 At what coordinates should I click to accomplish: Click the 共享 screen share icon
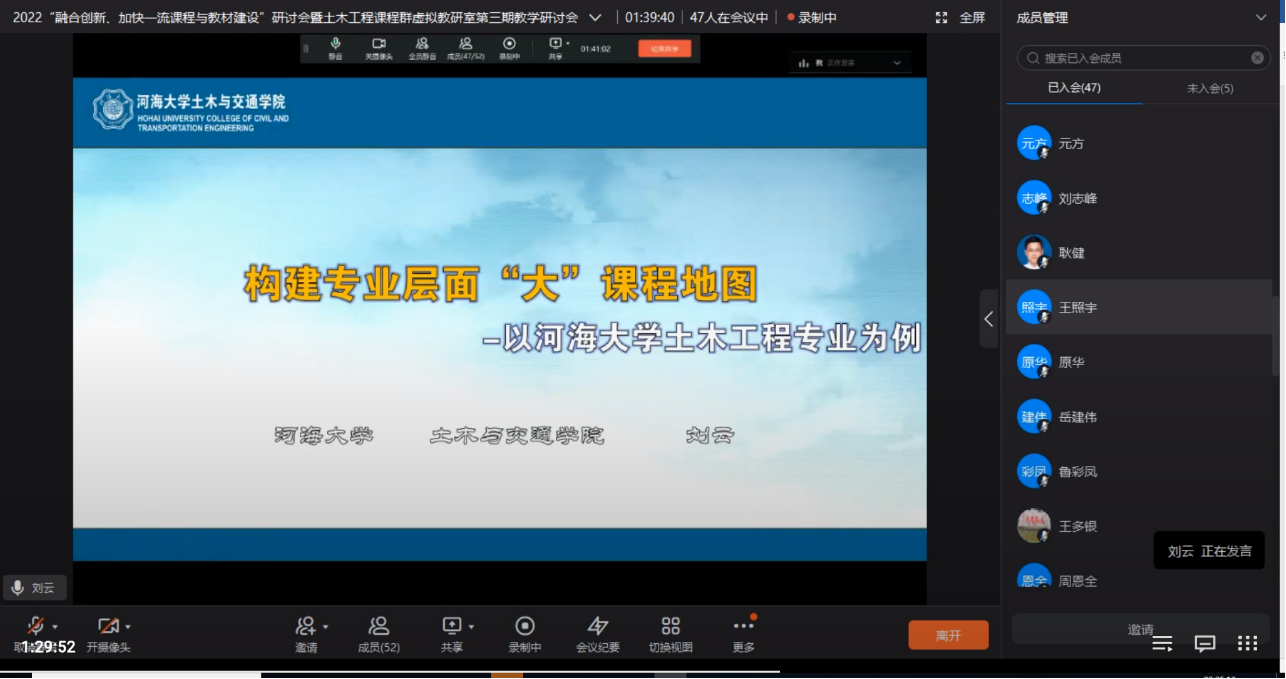tap(451, 627)
